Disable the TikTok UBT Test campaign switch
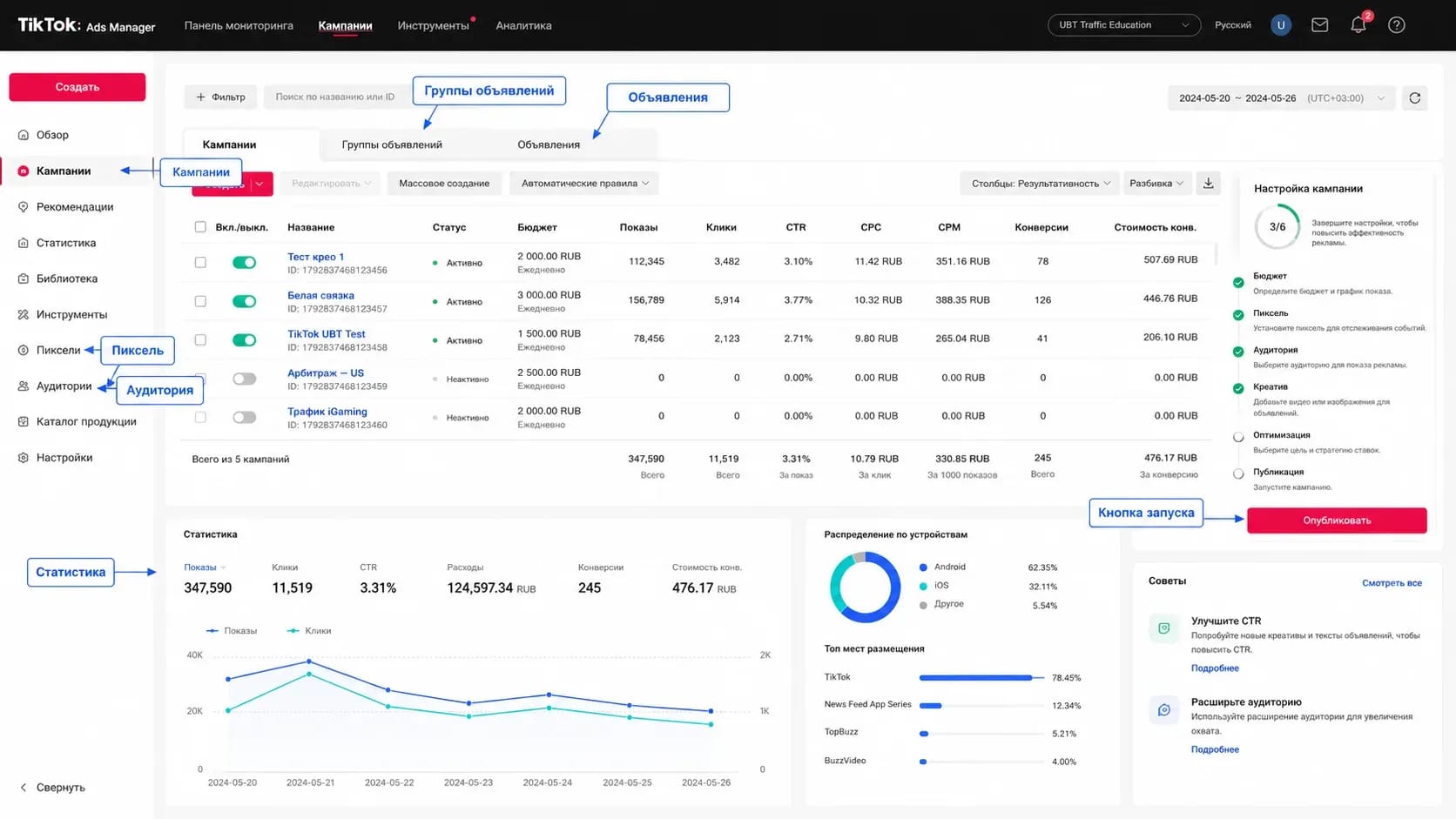Image resolution: width=1456 pixels, height=819 pixels. (244, 339)
